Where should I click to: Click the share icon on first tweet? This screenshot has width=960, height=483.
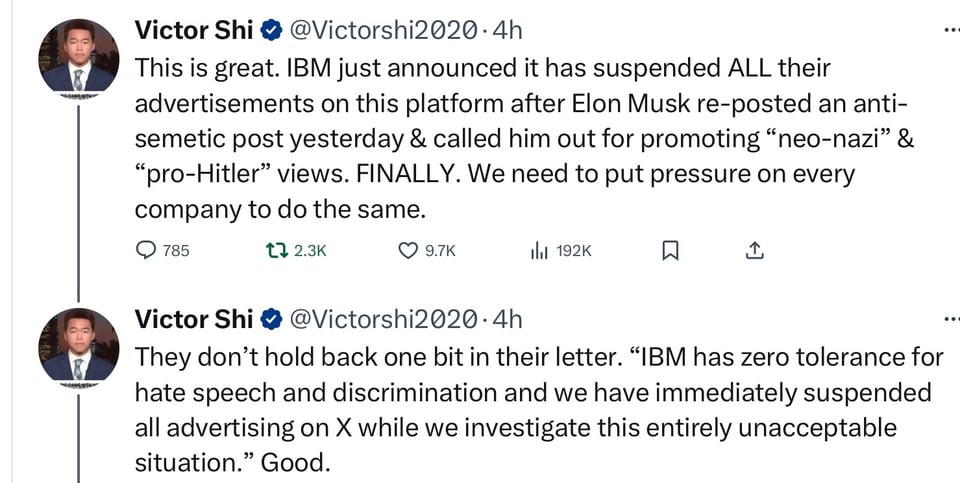[x=755, y=250]
